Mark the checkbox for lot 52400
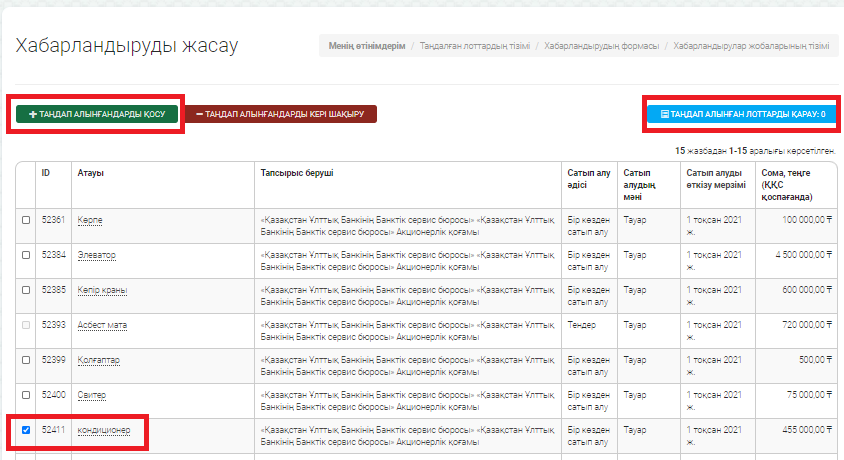Screen dimensions: 844x460 [26, 395]
